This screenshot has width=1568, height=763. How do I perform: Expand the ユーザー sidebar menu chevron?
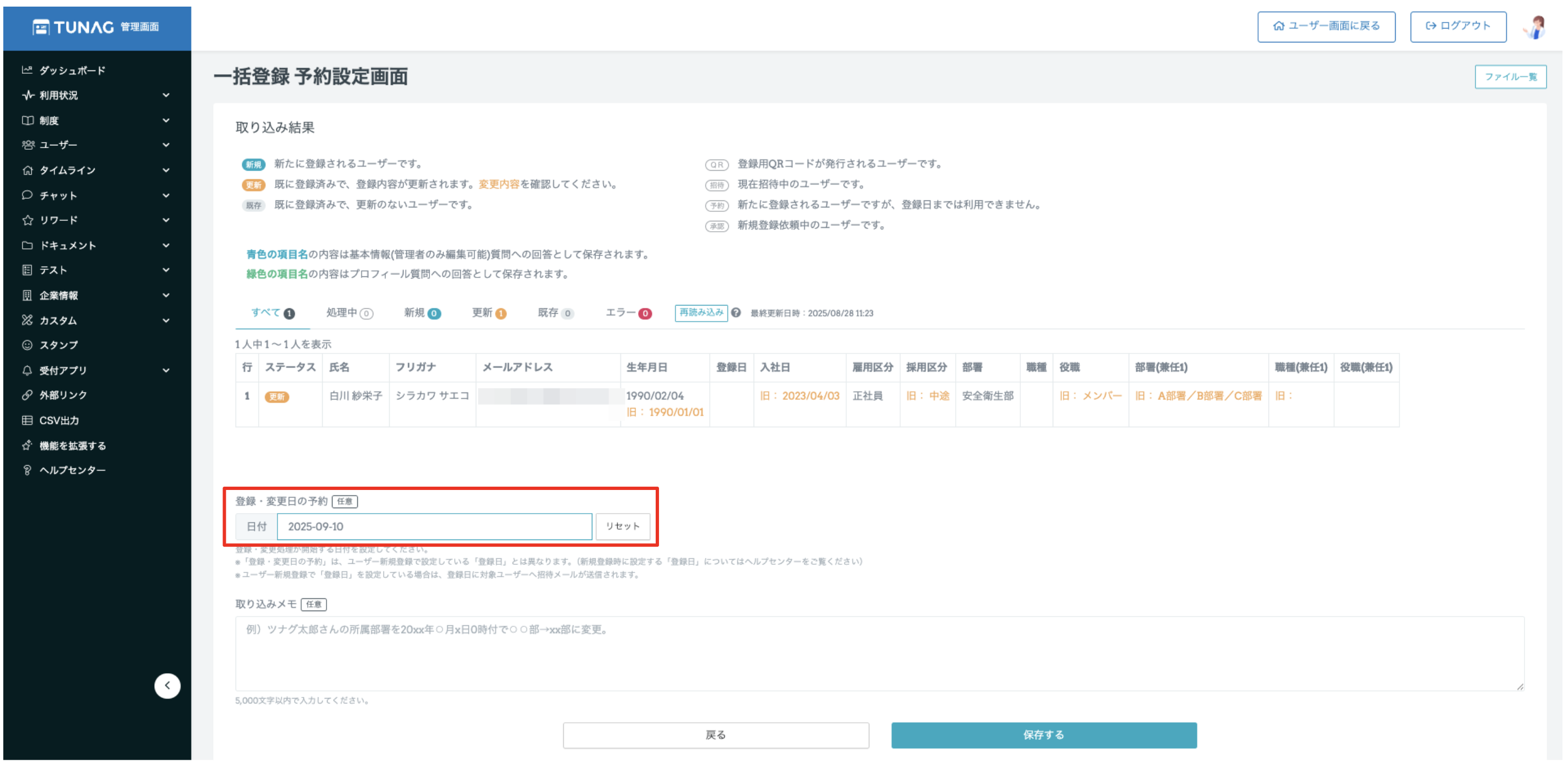(x=166, y=145)
